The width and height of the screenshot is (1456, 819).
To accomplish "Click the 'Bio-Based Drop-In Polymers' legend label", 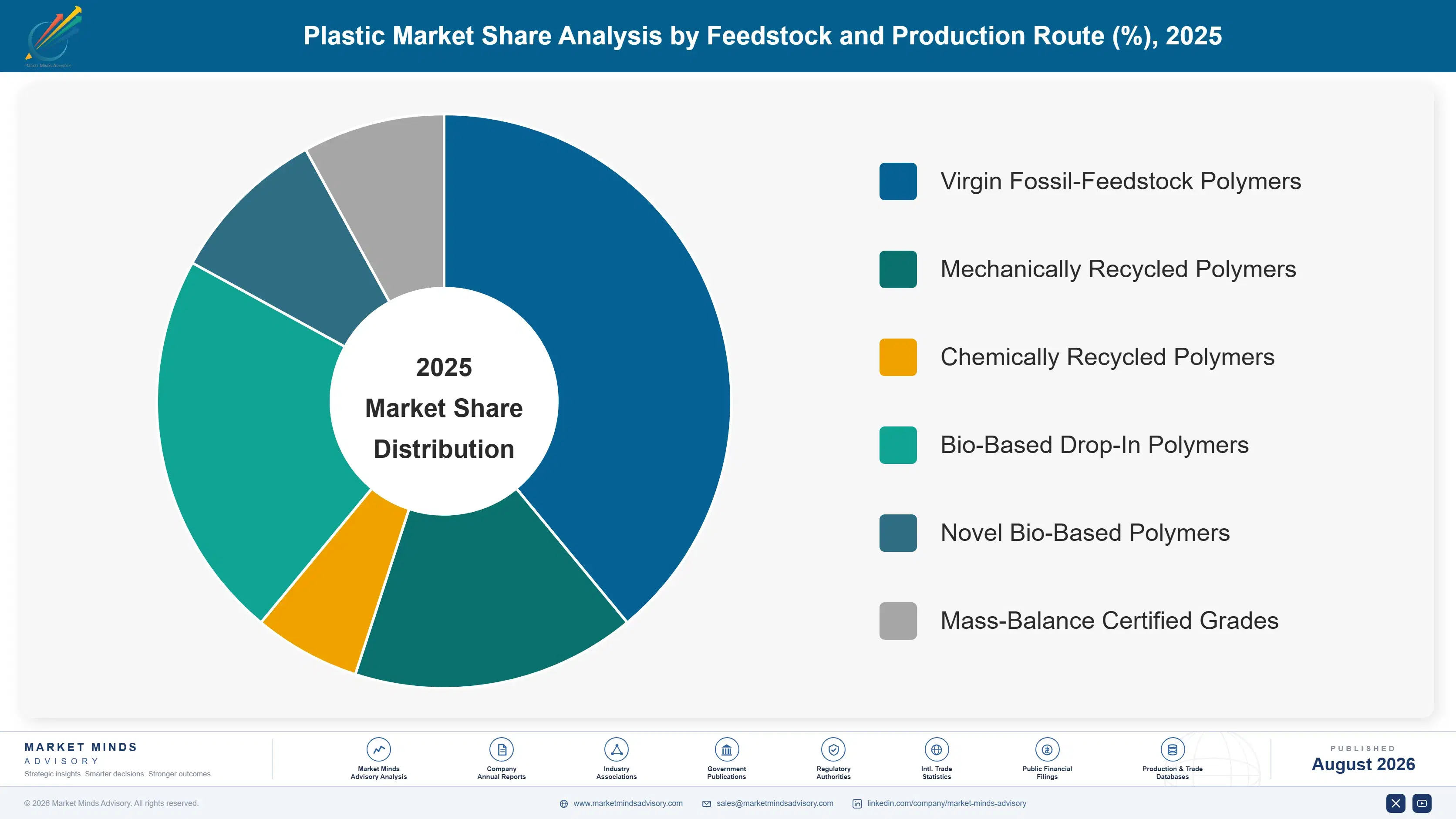I will click(1094, 445).
